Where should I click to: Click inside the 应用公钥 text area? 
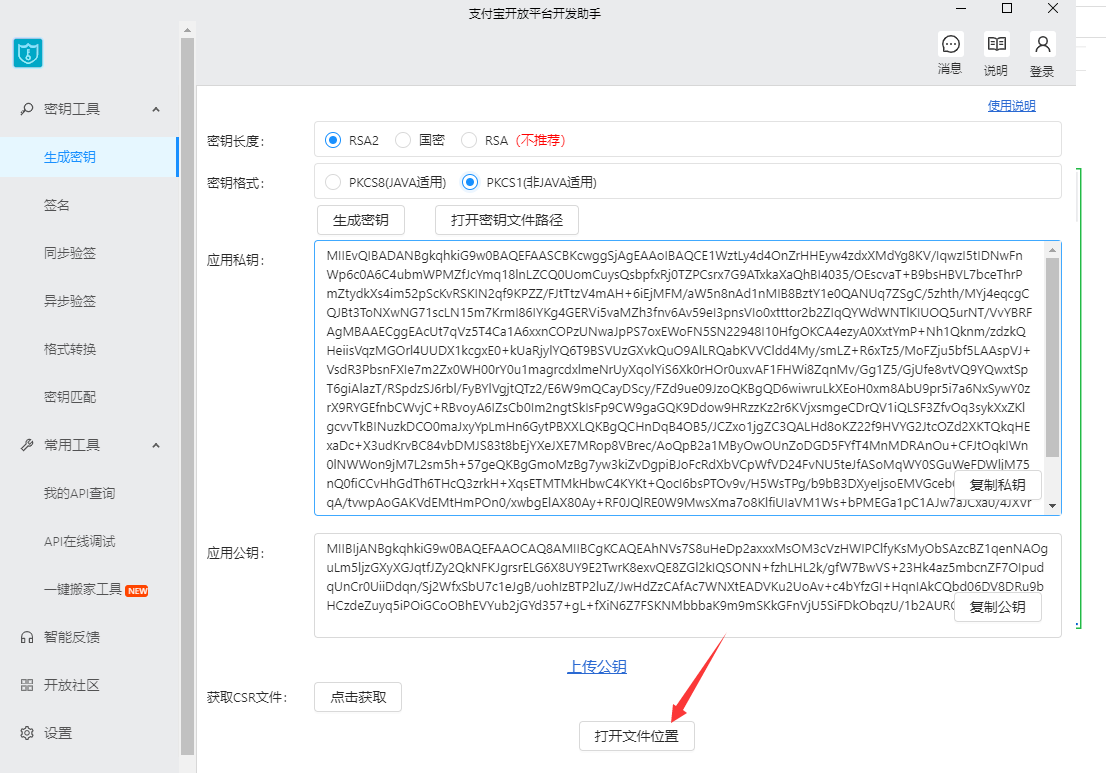click(x=688, y=585)
